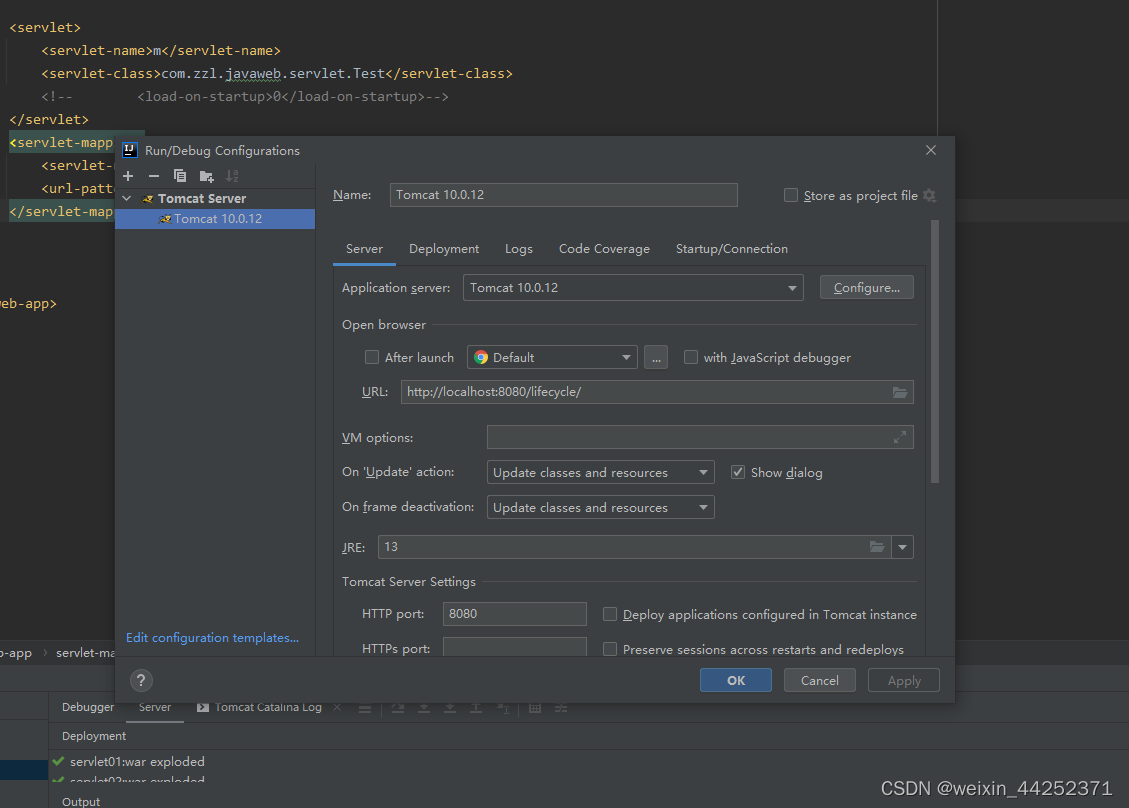Move configuration into a new folder icon

(206, 176)
